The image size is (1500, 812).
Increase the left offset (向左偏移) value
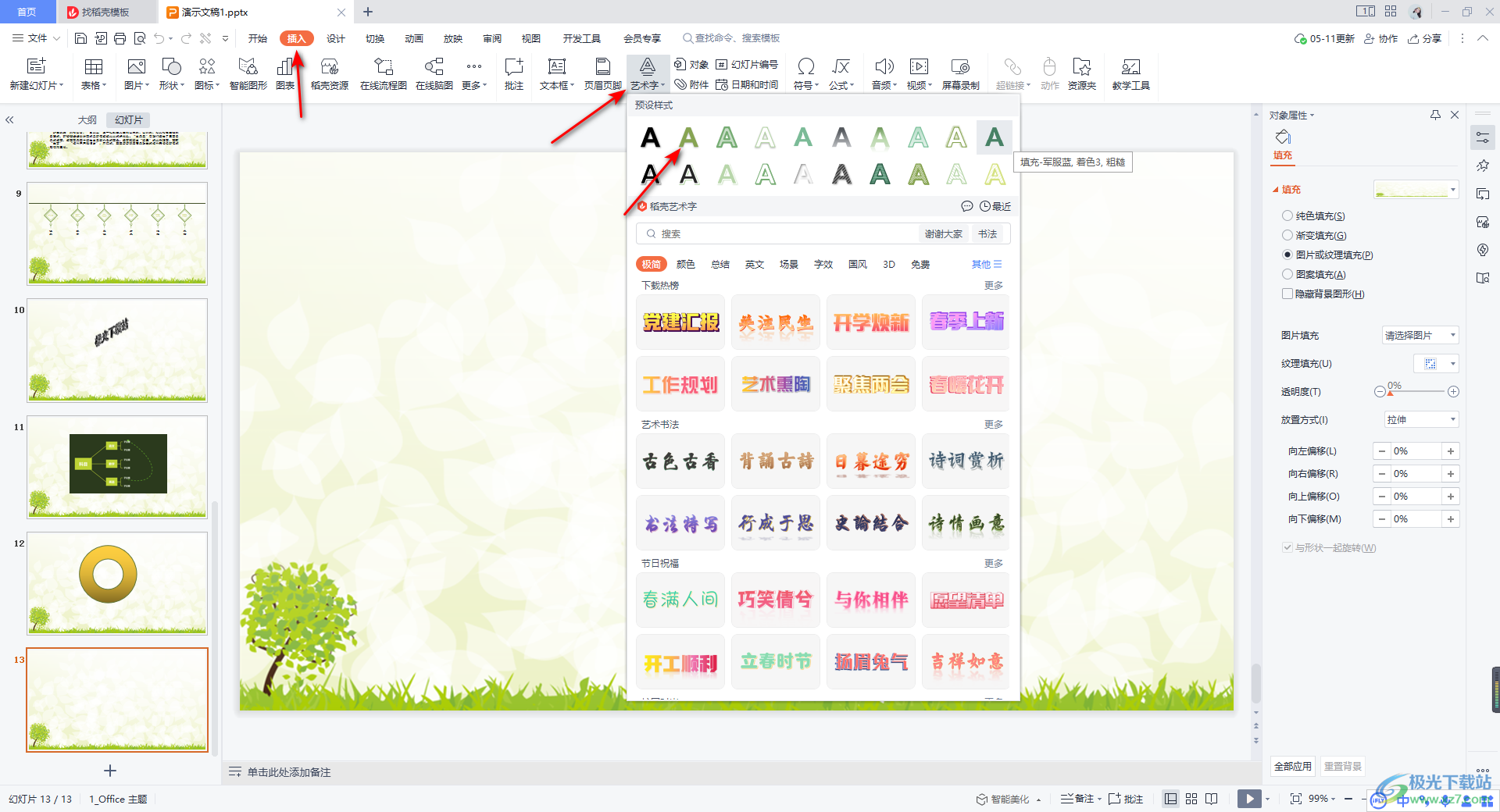(x=1451, y=451)
